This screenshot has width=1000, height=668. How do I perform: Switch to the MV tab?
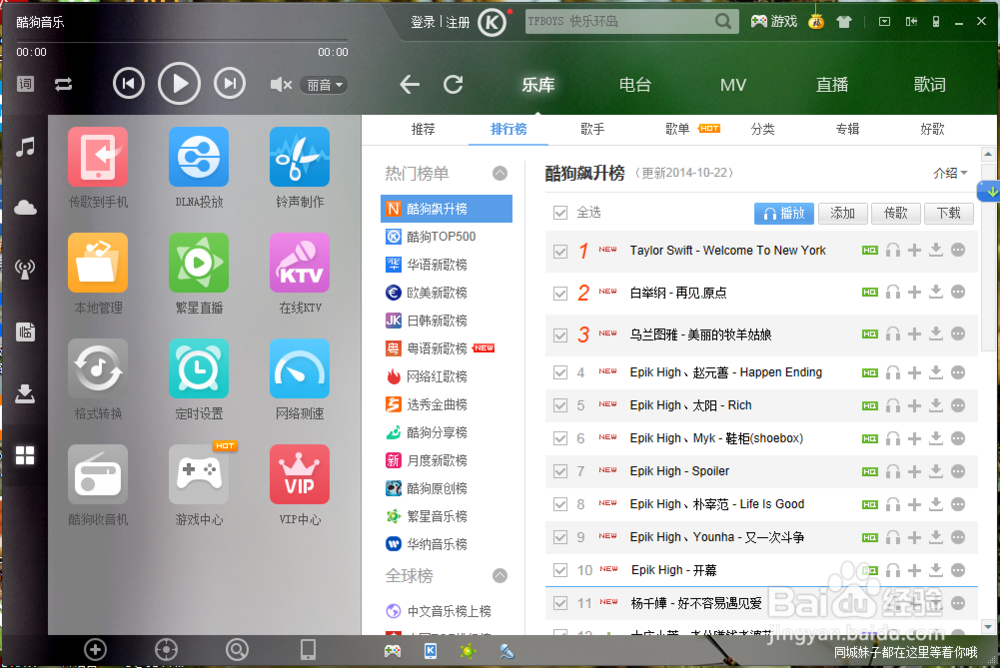(x=733, y=84)
